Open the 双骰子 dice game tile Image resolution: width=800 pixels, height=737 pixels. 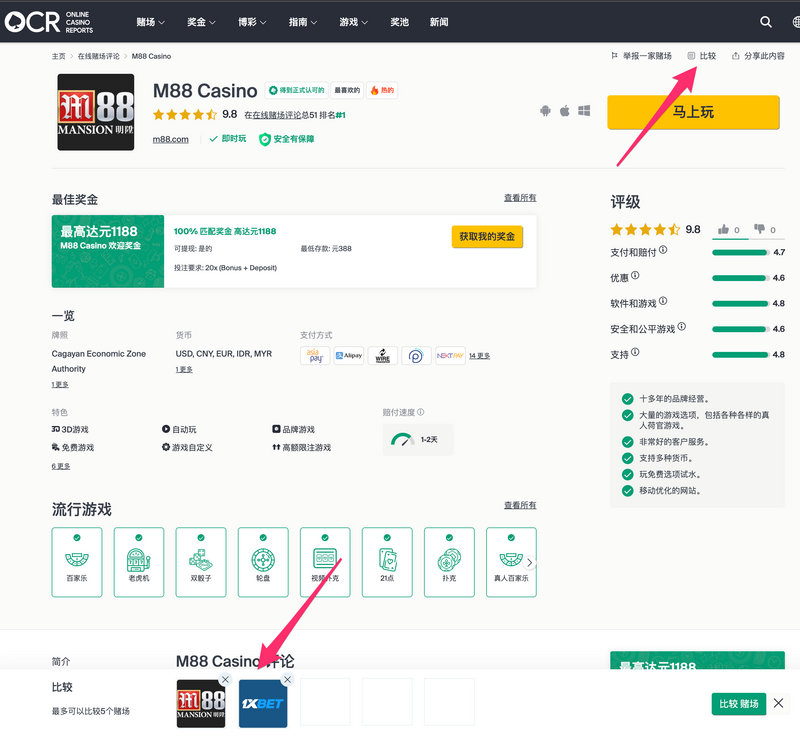click(x=201, y=562)
